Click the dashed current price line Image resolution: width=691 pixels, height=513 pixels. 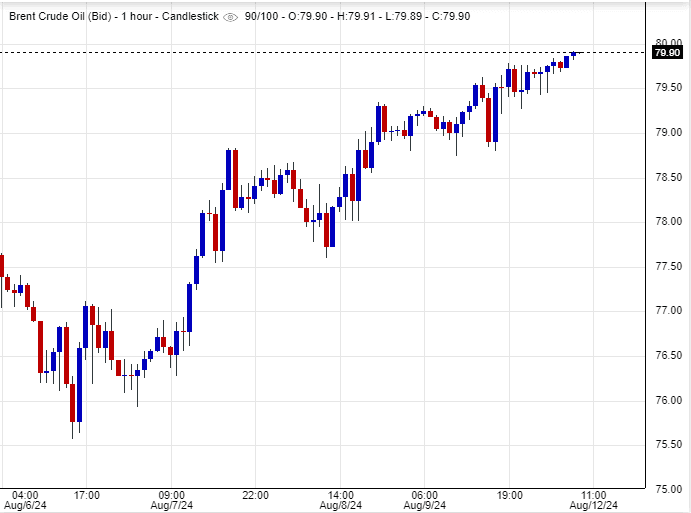pos(300,52)
